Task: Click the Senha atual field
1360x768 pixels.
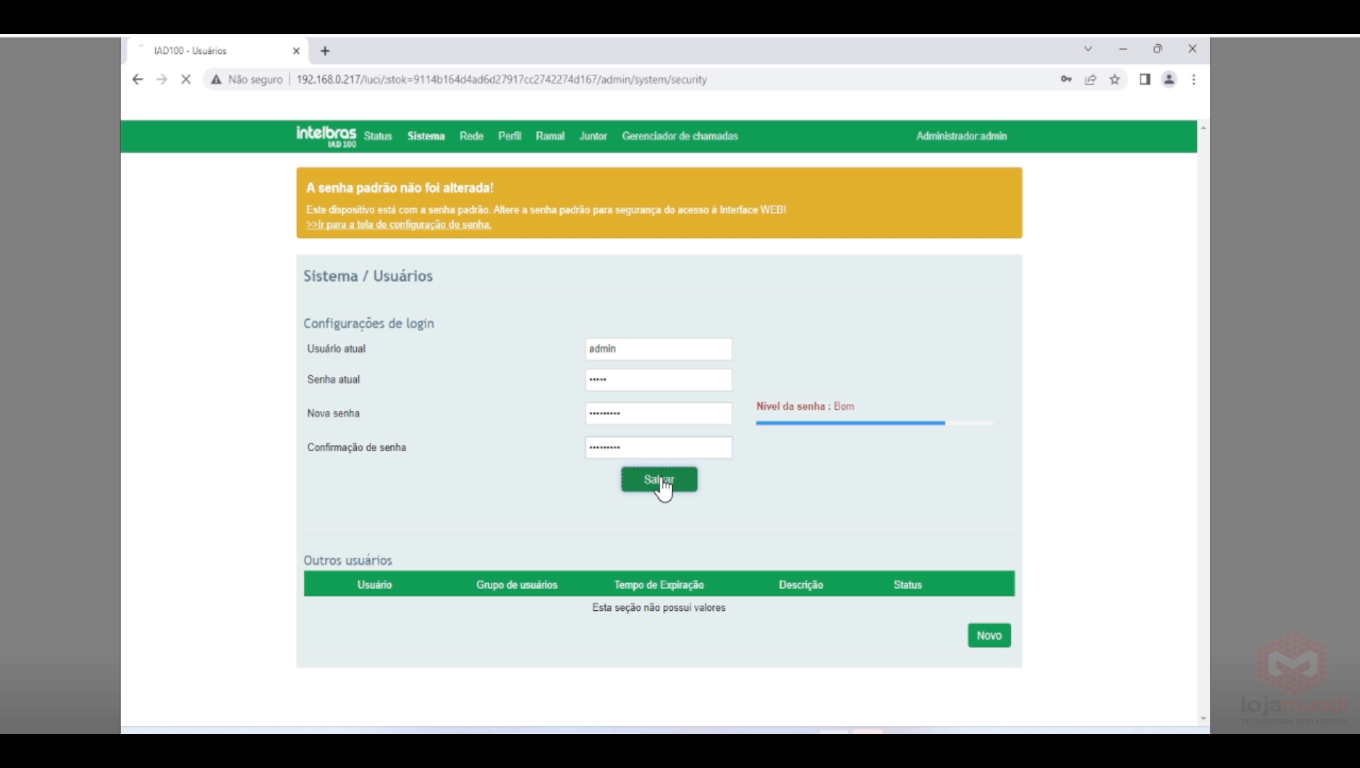Action: 658,380
